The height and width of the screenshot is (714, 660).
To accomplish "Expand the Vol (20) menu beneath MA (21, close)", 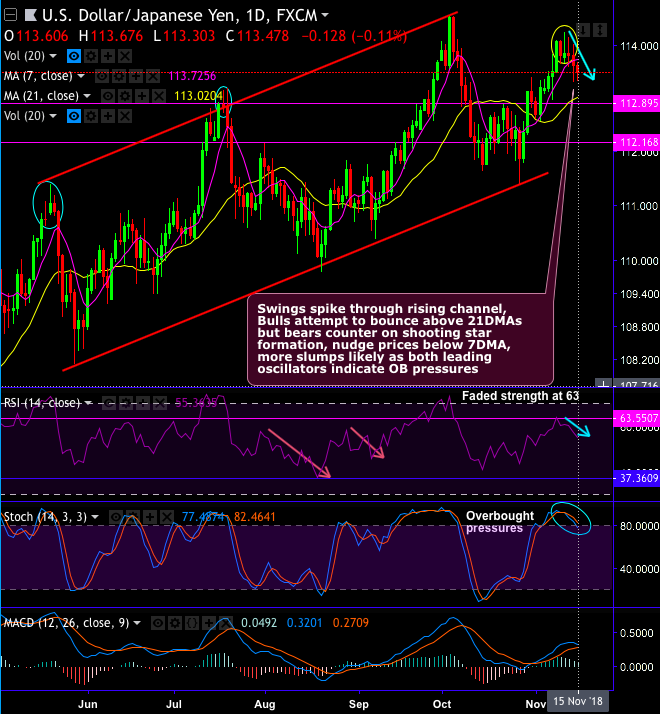I will [53, 116].
